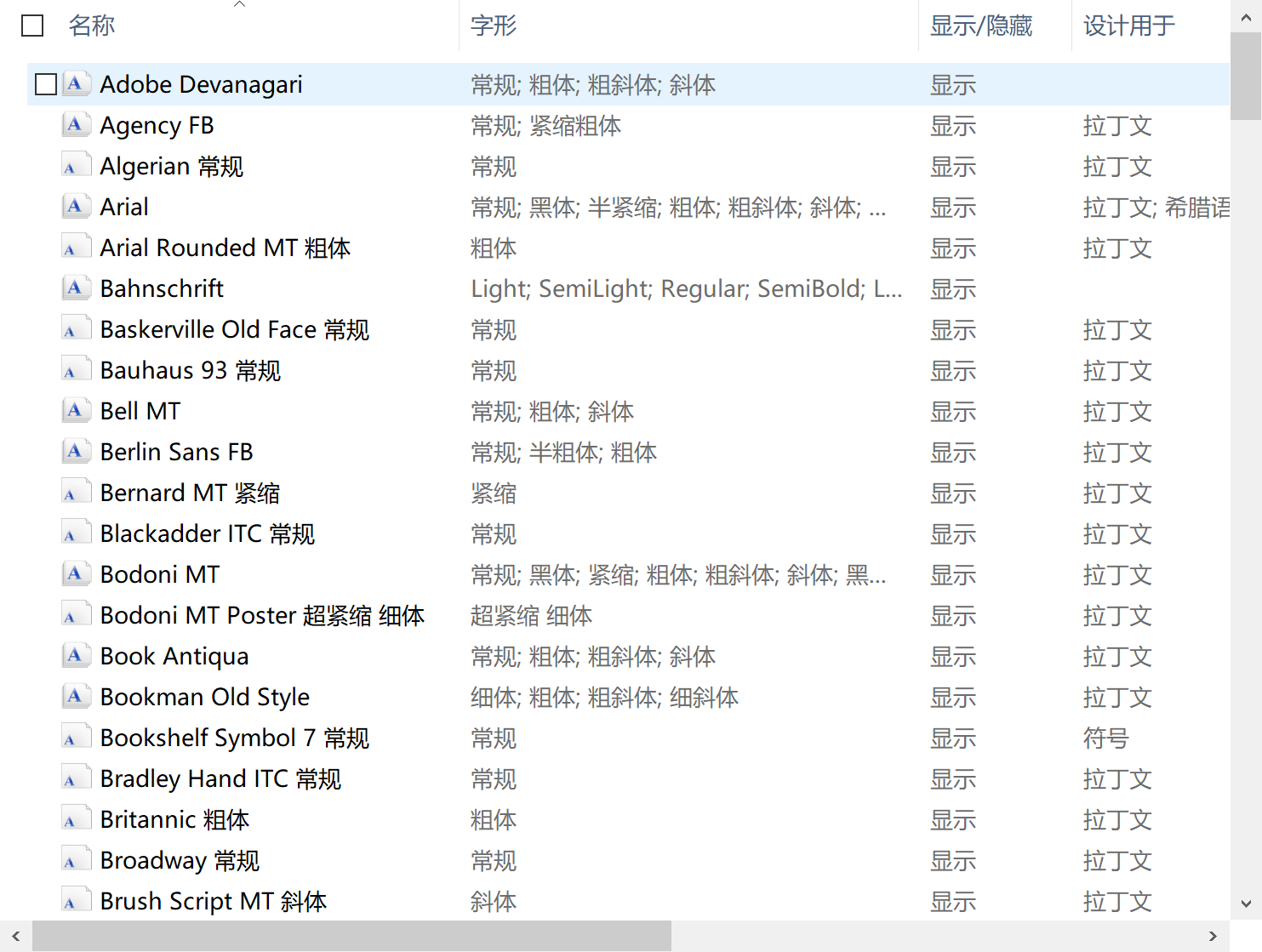This screenshot has width=1262, height=952.
Task: Click the Blackadder ITC font icon
Action: tap(77, 533)
